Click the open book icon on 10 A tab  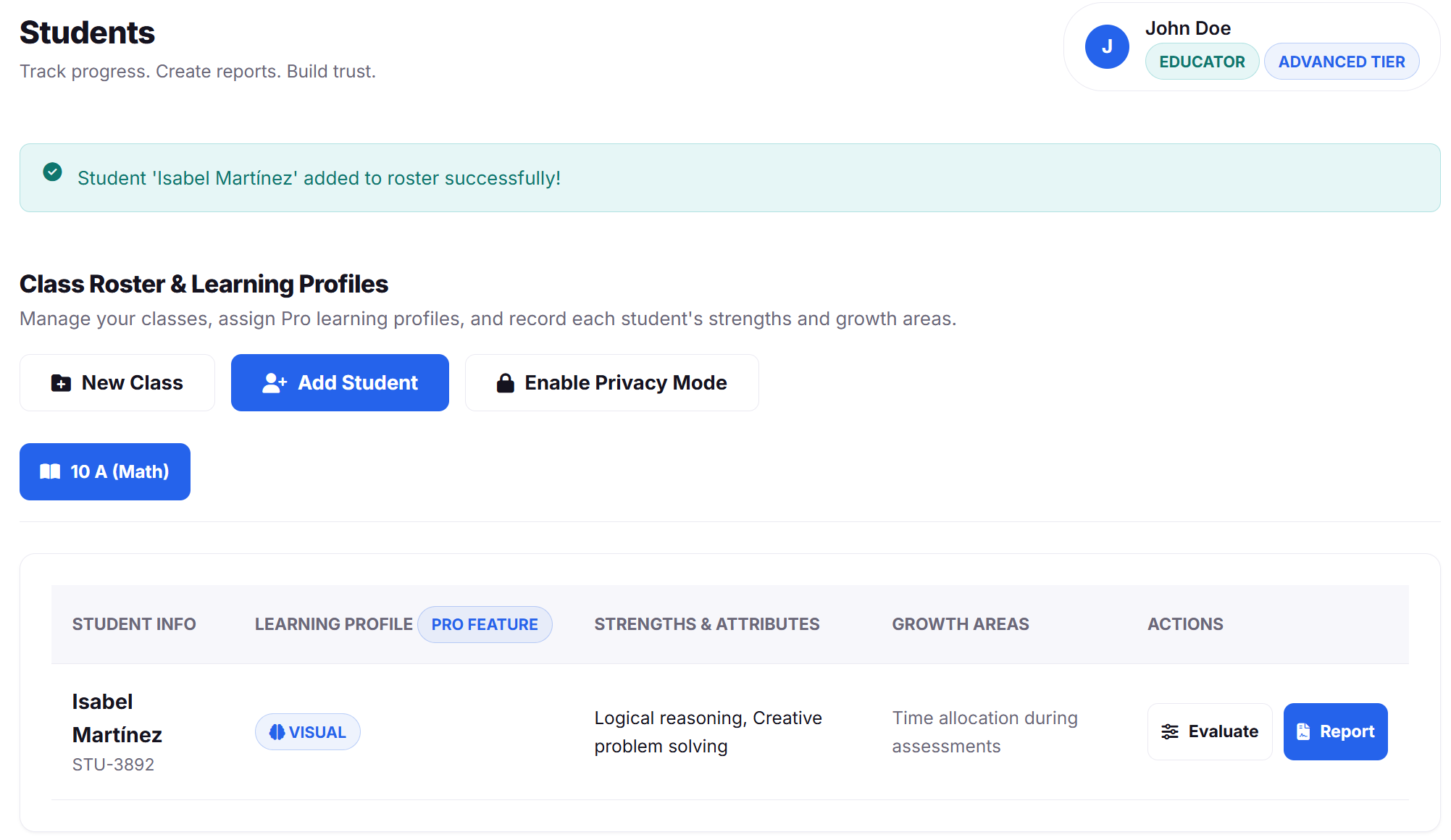click(x=50, y=472)
